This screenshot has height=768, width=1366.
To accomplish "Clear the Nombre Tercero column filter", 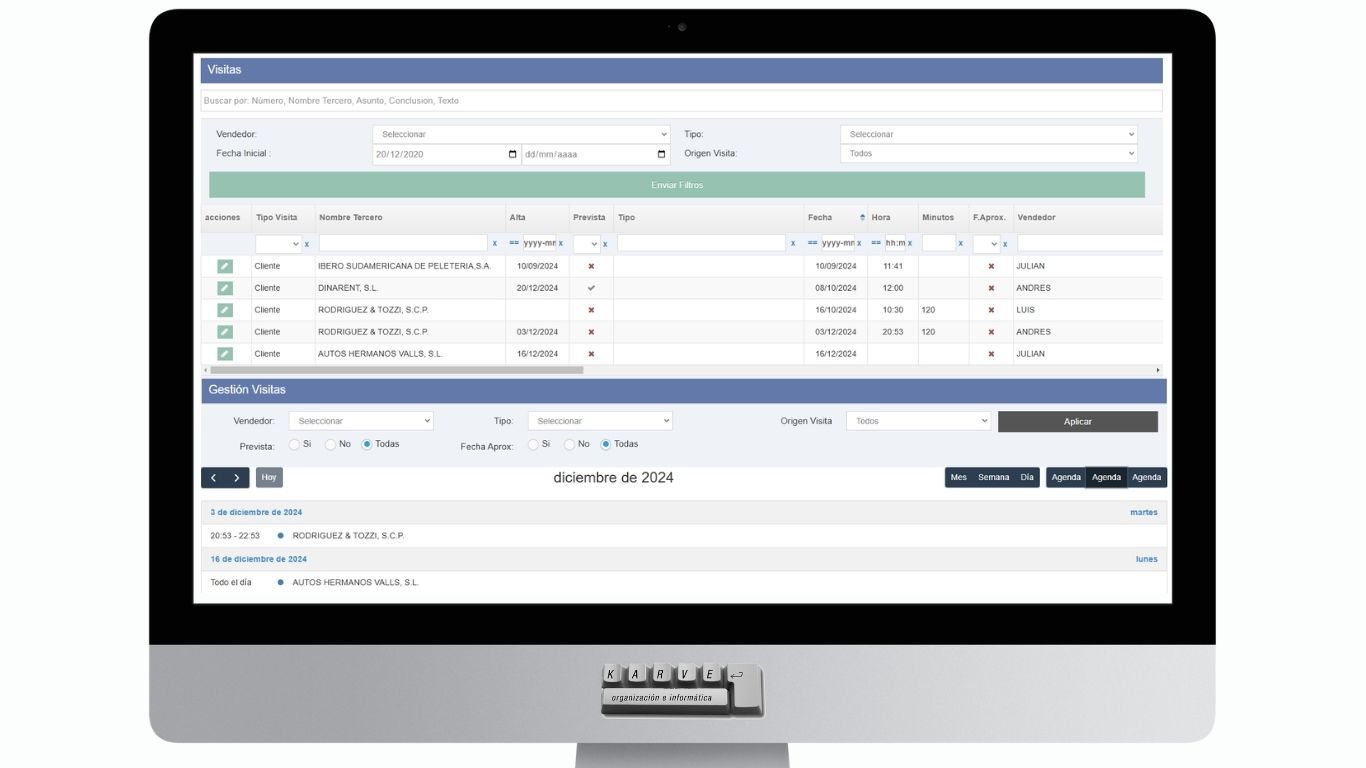I will [x=494, y=243].
